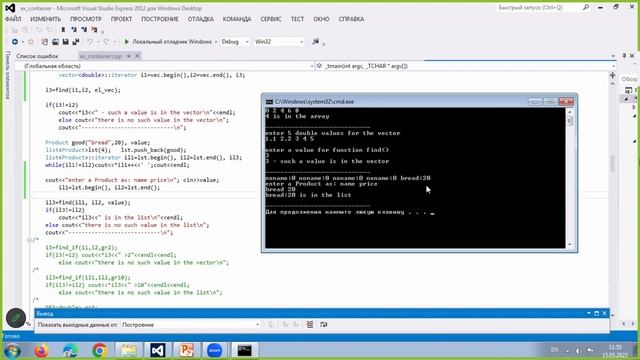Switch to cmd.exe taskbar button
The height and width of the screenshot is (360, 640).
pos(244,350)
